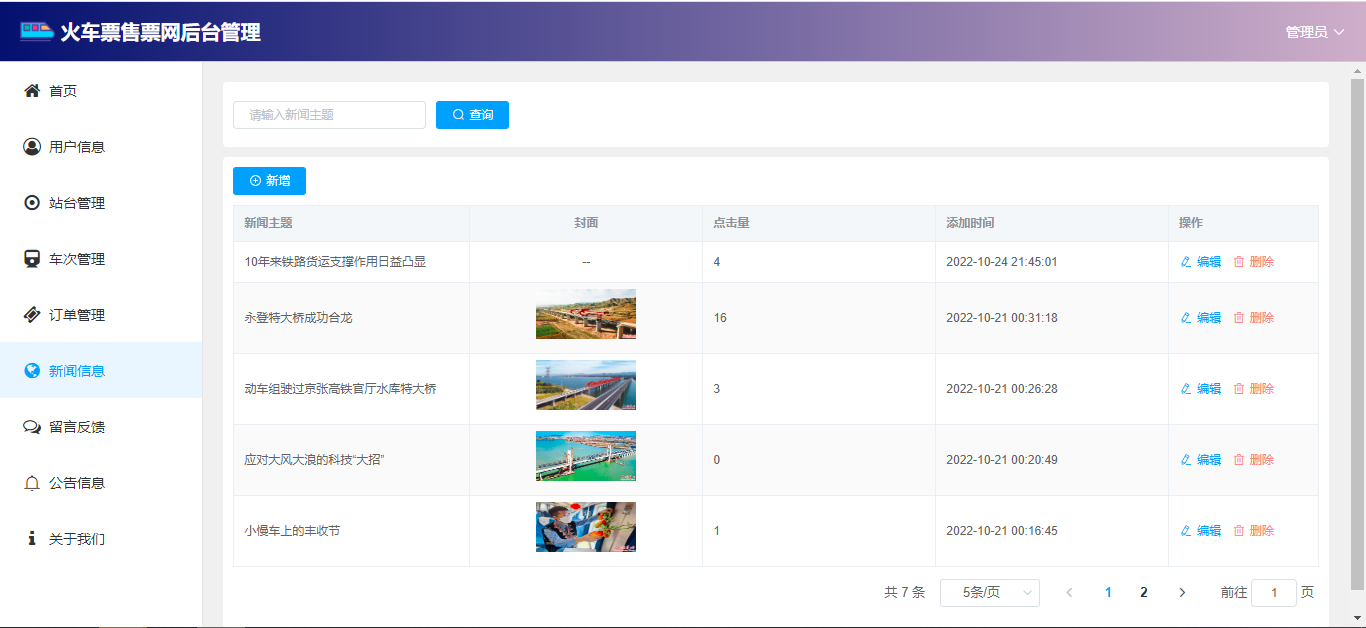Viewport: 1366px width, 628px height.
Task: Open the 新闻信息 sidebar menu item
Action: coord(77,371)
